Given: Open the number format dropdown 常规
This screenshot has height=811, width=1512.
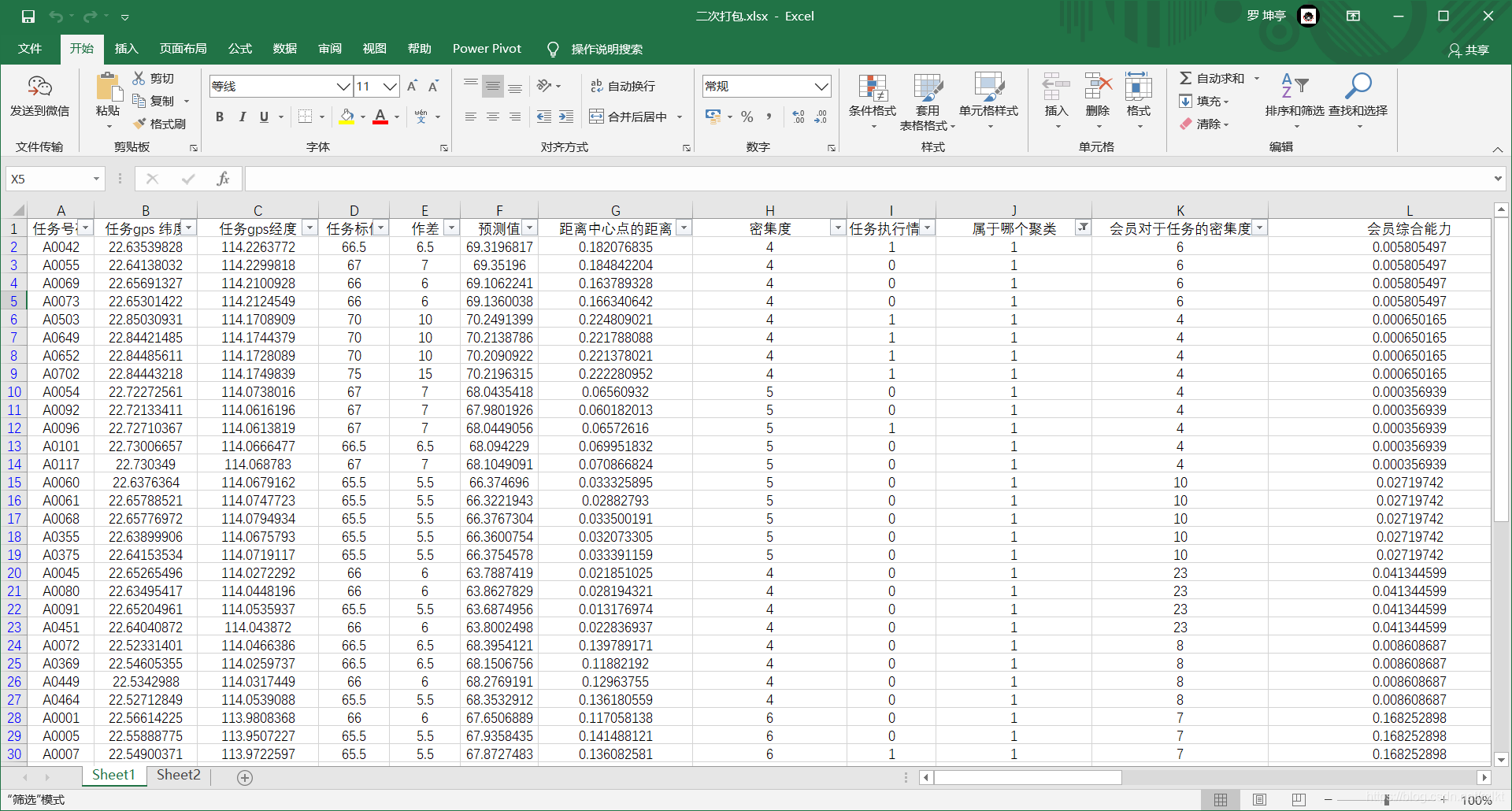Looking at the screenshot, I should click(x=821, y=86).
